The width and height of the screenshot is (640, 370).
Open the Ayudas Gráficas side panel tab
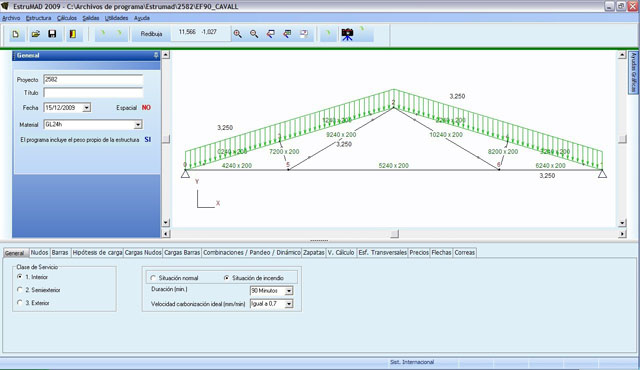(633, 72)
